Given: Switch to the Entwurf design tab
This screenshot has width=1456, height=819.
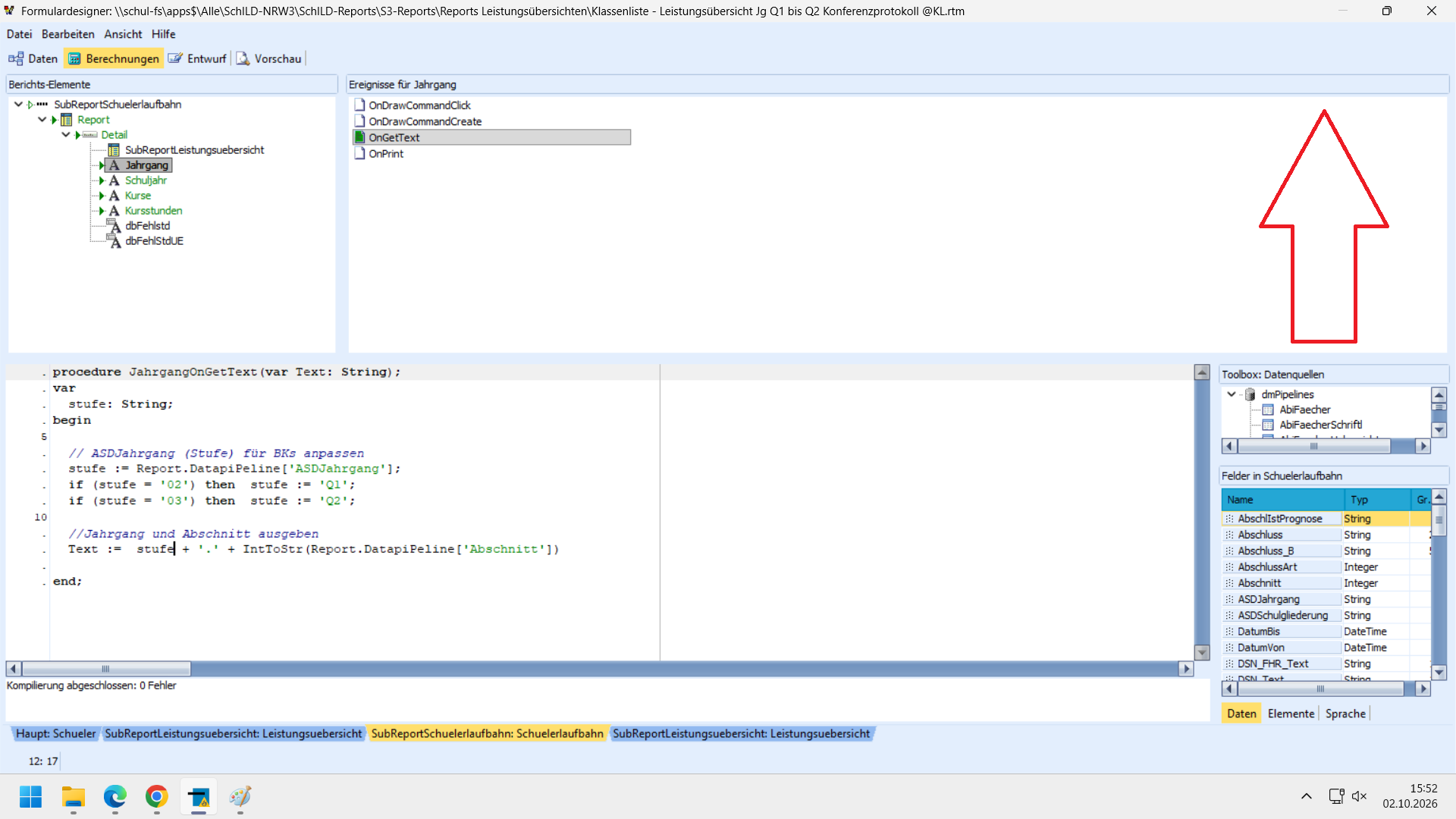Looking at the screenshot, I should pyautogui.click(x=197, y=58).
